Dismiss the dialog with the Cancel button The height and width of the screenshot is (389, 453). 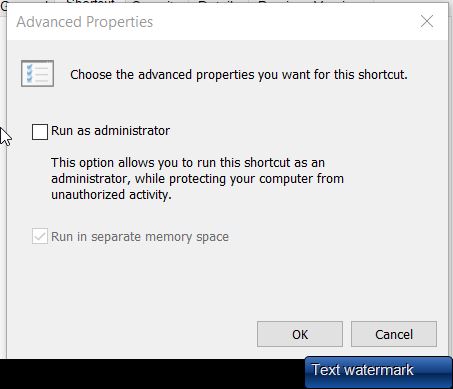(x=394, y=334)
